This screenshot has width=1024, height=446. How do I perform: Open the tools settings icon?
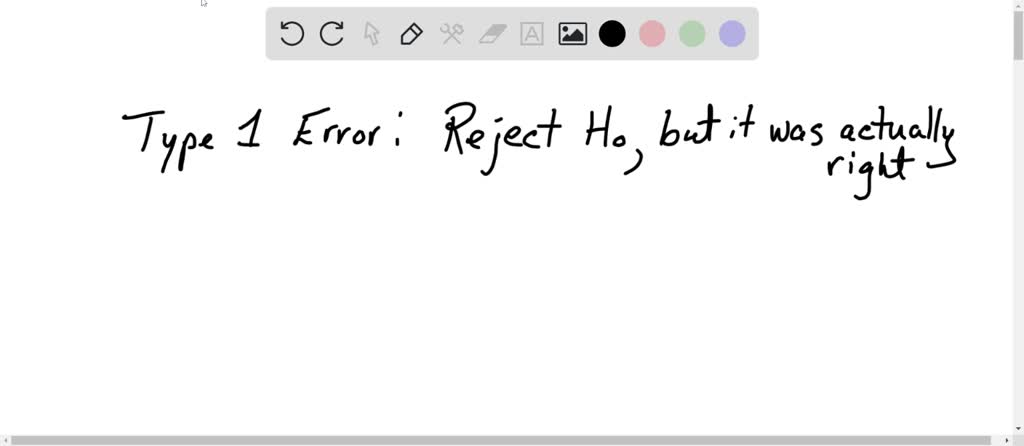pyautogui.click(x=451, y=33)
